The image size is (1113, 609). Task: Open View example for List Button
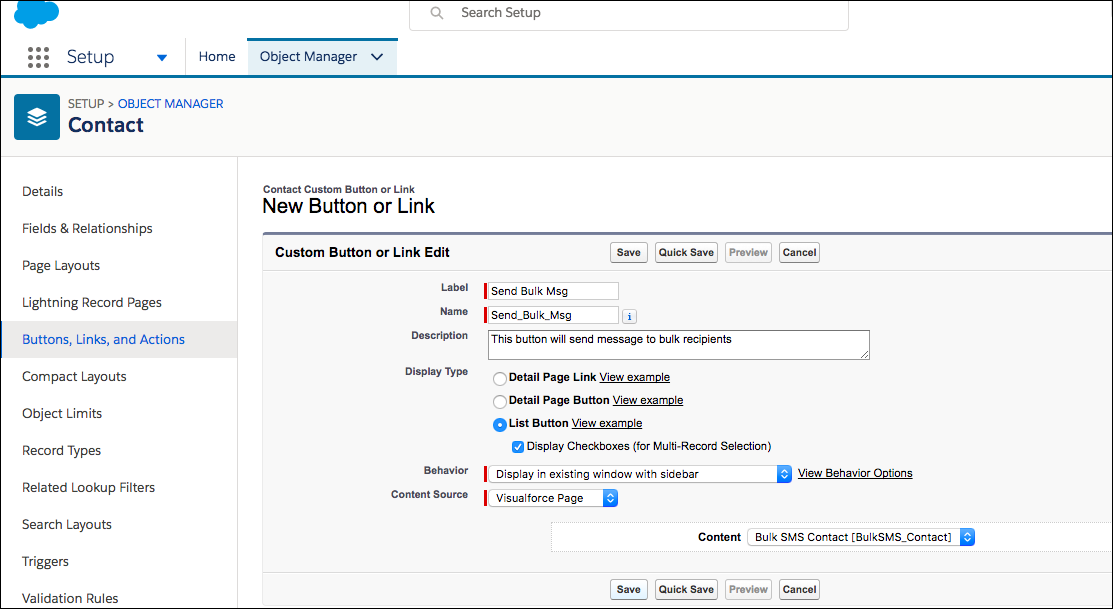click(x=607, y=423)
